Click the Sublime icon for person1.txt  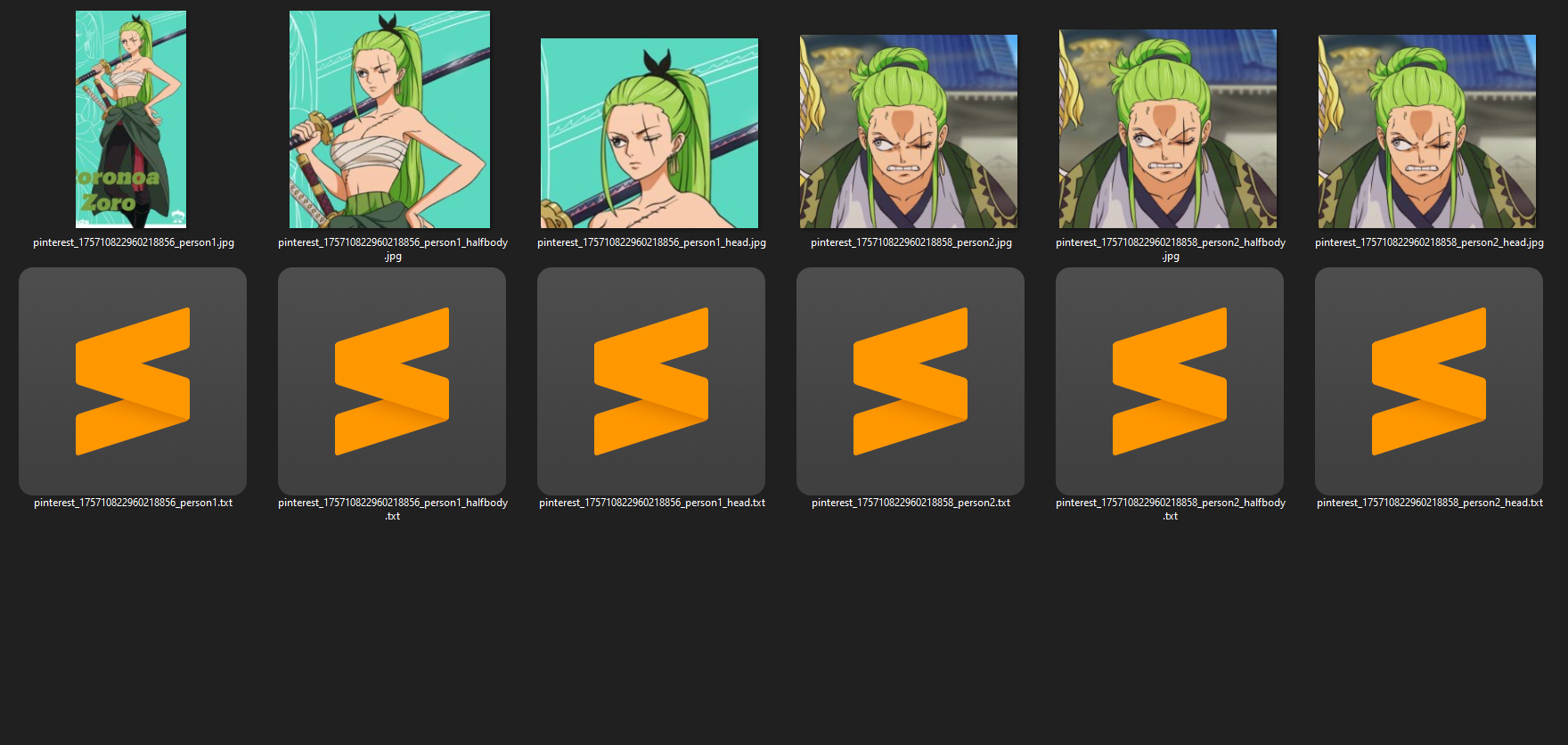(133, 381)
